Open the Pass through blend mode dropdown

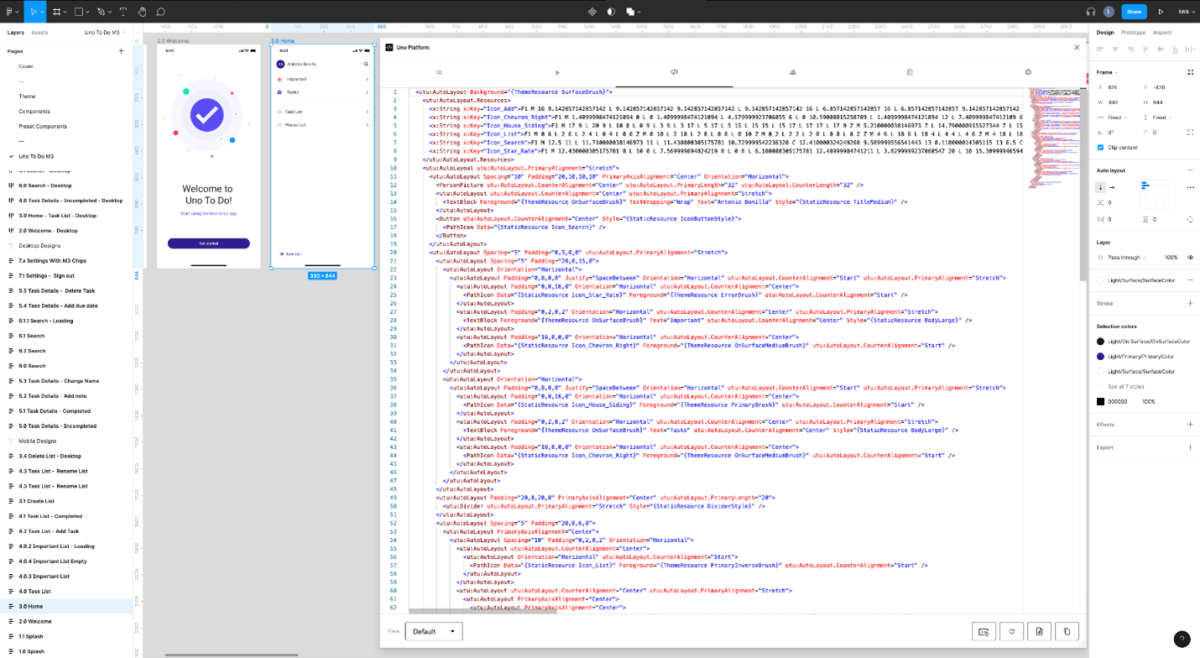tap(1124, 257)
